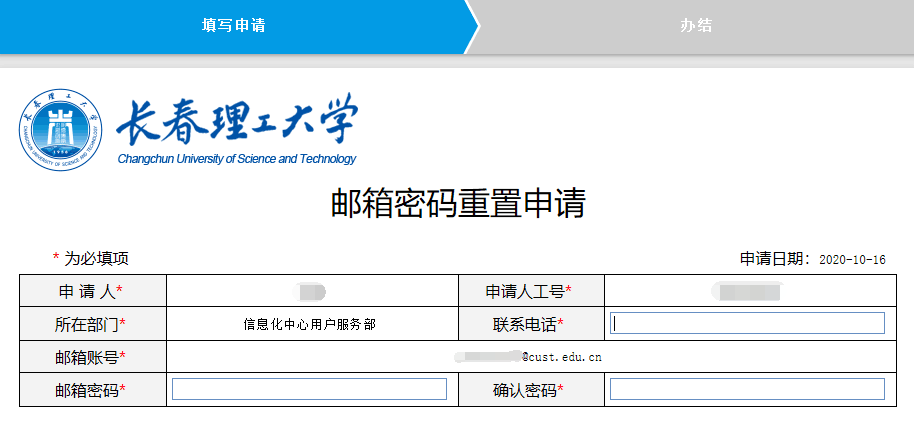Image resolution: width=914 pixels, height=431 pixels.
Task: Switch to the 办结 step tab
Action: tap(695, 26)
